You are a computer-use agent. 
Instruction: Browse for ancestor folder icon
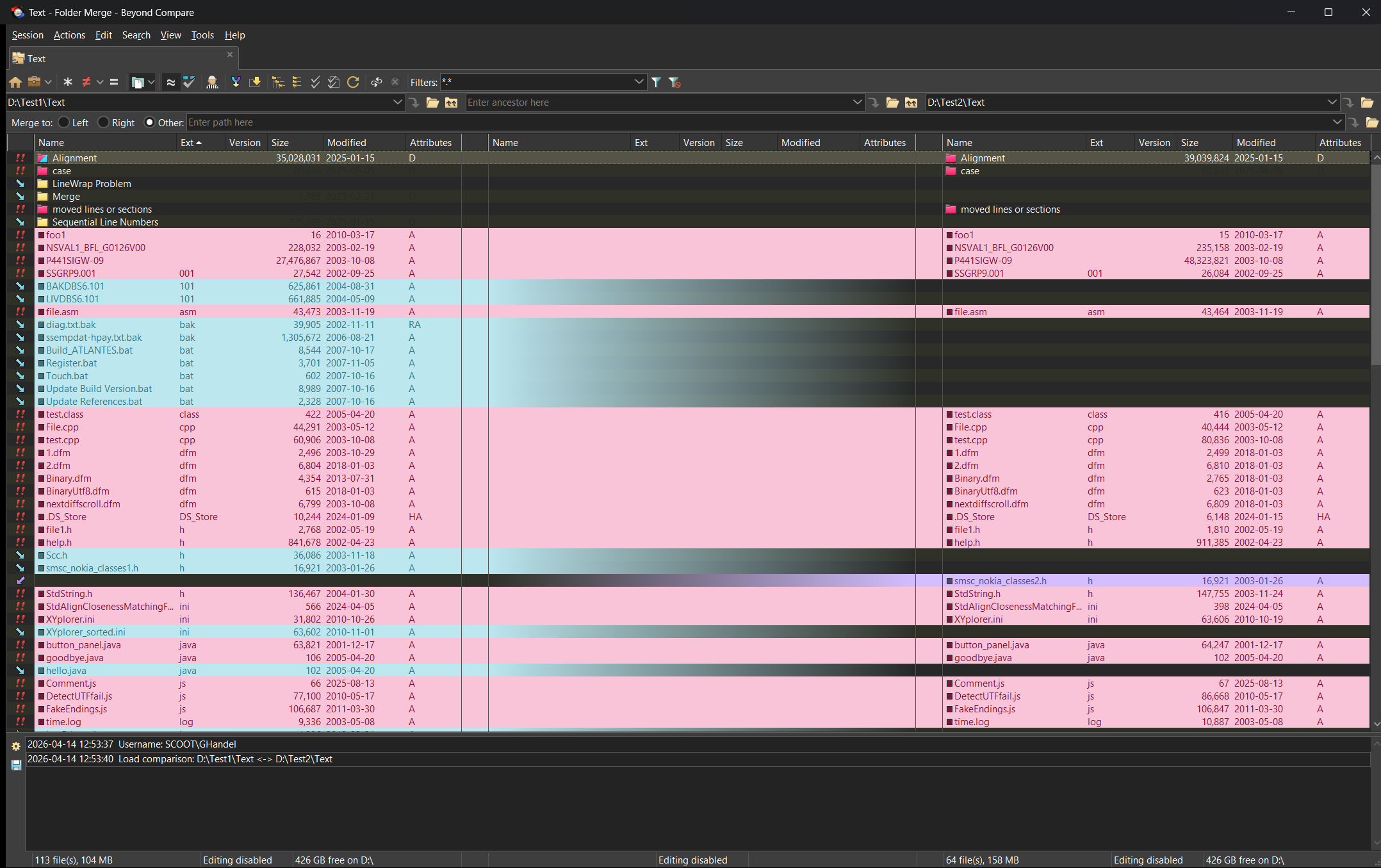pyautogui.click(x=893, y=102)
